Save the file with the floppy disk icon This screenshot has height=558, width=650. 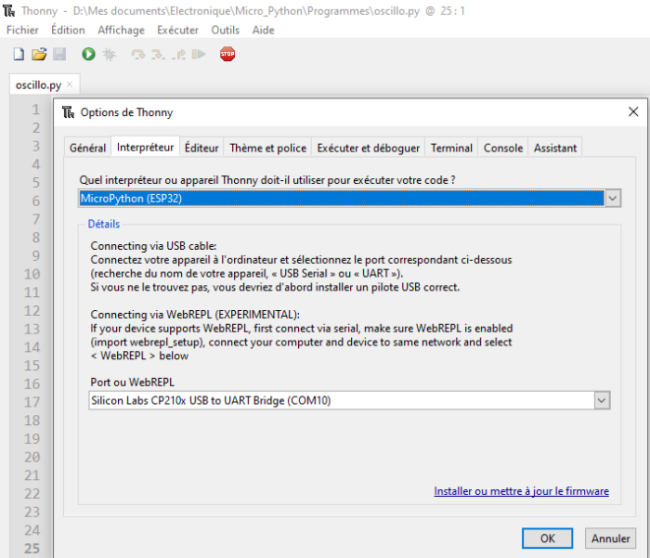click(x=59, y=54)
